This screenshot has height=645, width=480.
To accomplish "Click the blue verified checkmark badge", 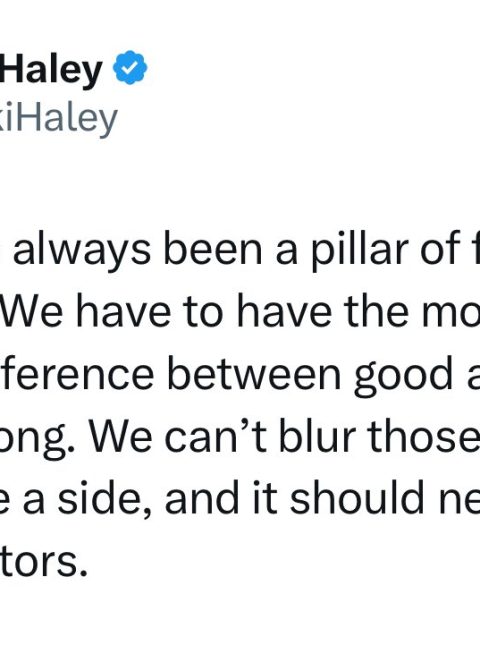I will (x=130, y=67).
